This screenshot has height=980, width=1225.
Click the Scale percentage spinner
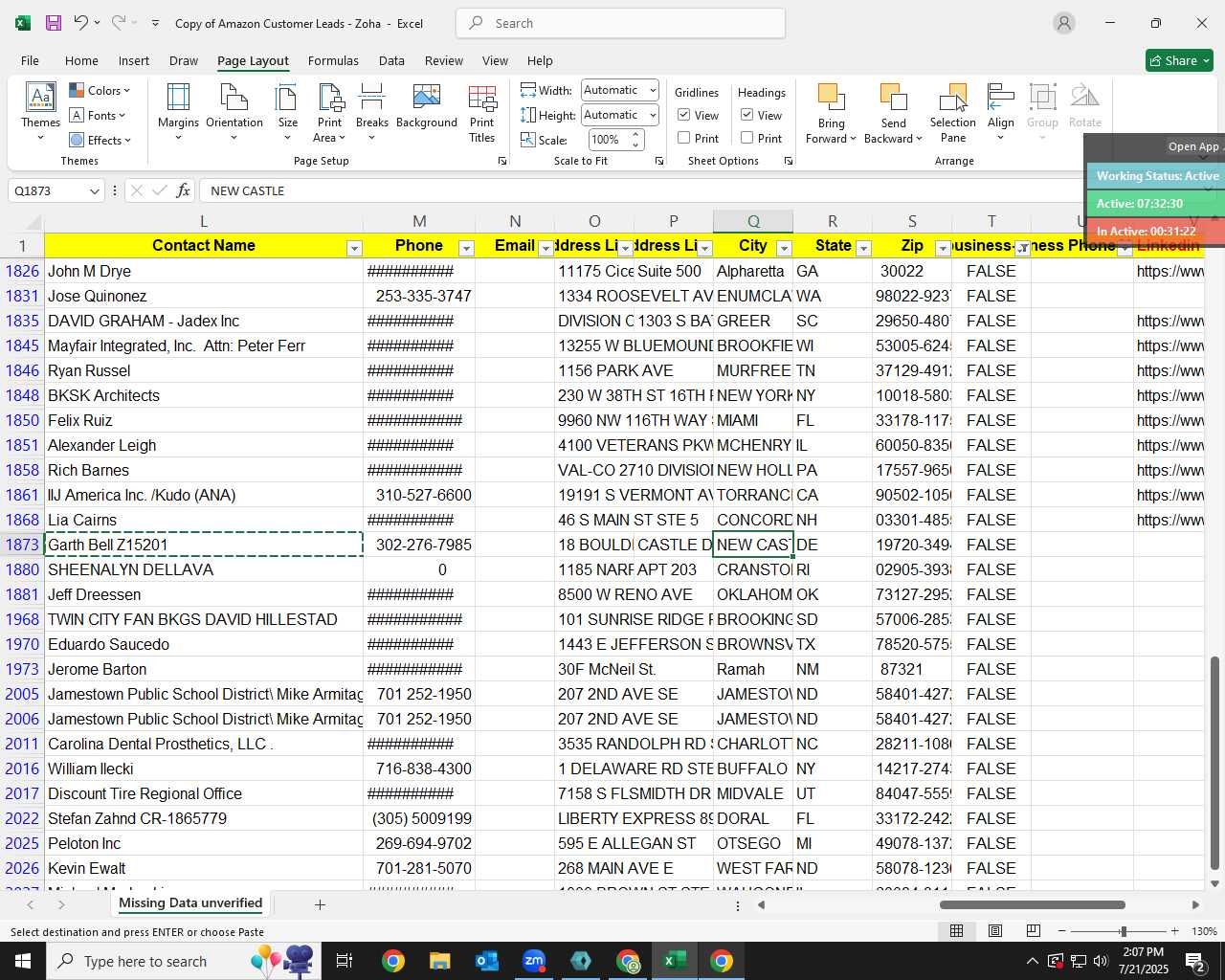pos(636,140)
